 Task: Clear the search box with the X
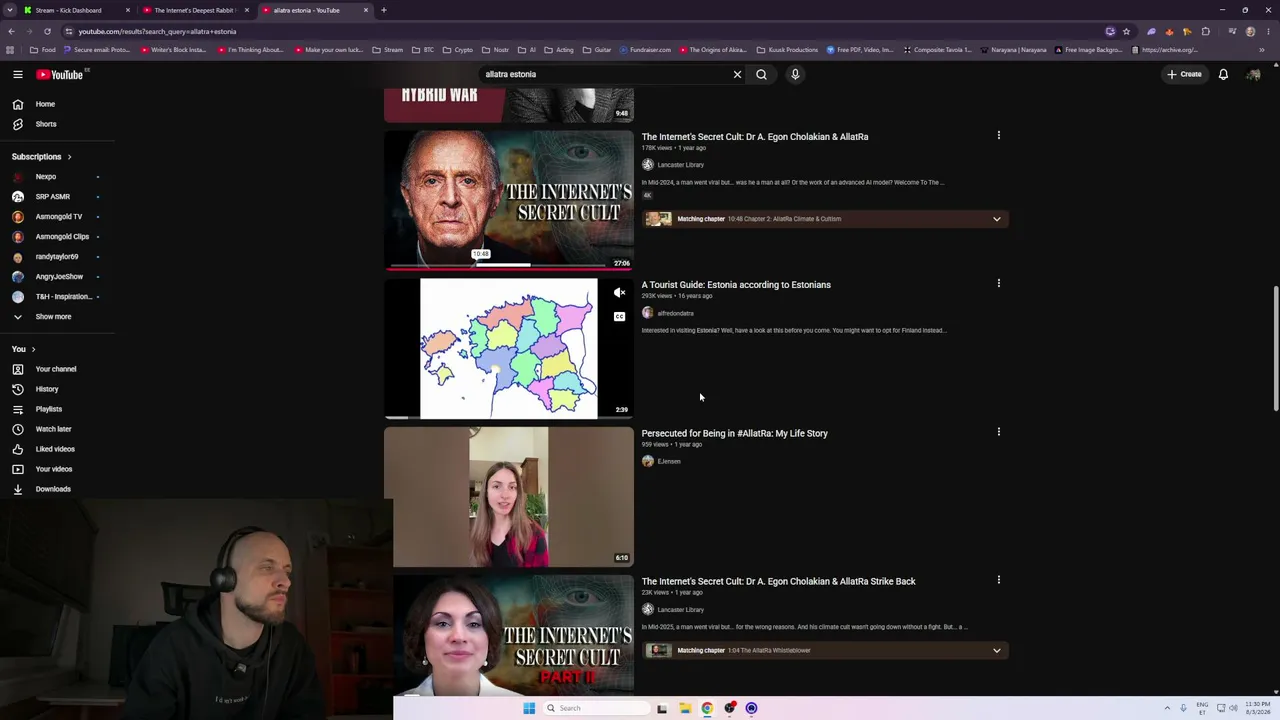(737, 74)
